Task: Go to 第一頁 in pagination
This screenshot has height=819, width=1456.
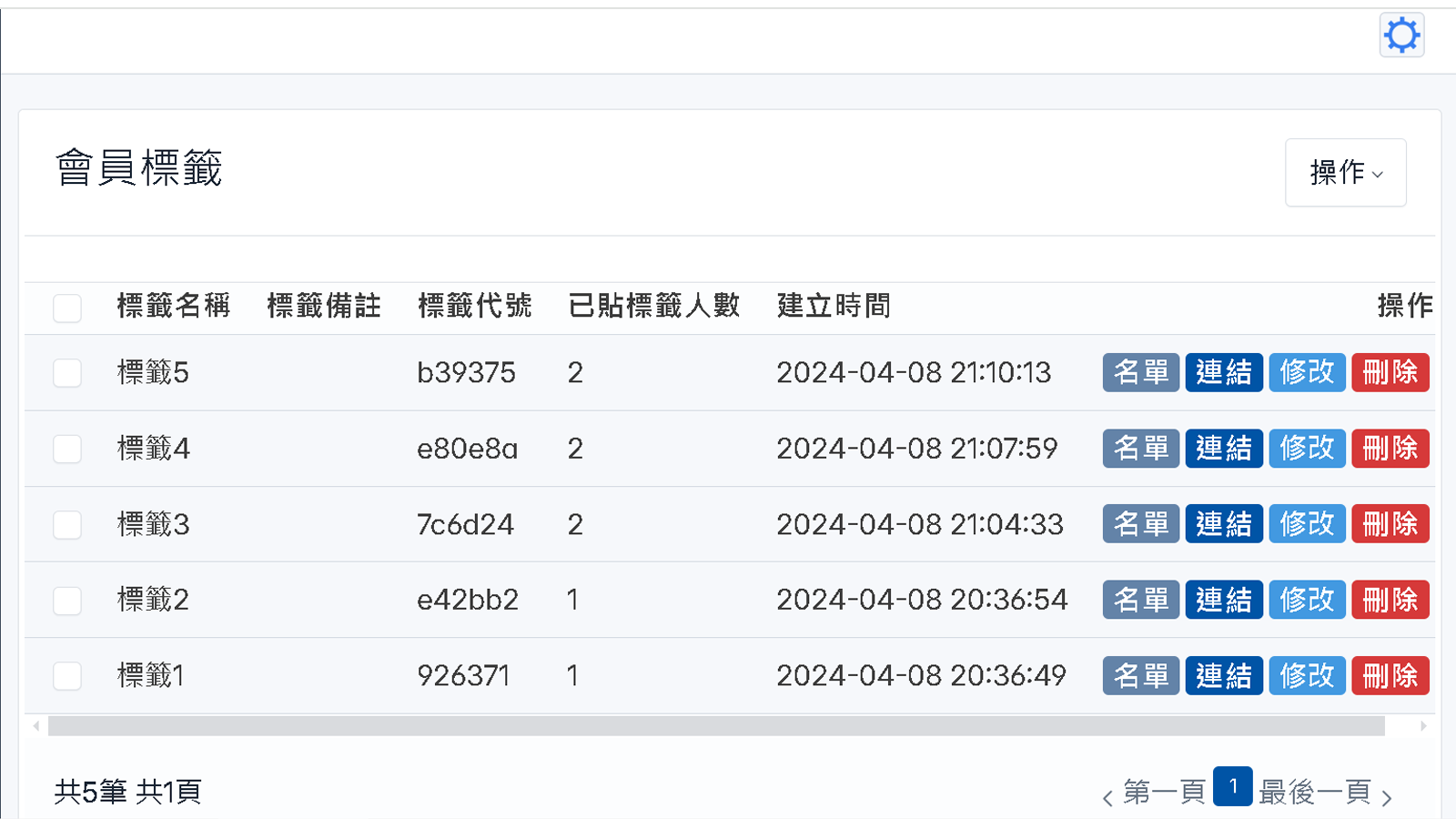Action: tap(1164, 792)
